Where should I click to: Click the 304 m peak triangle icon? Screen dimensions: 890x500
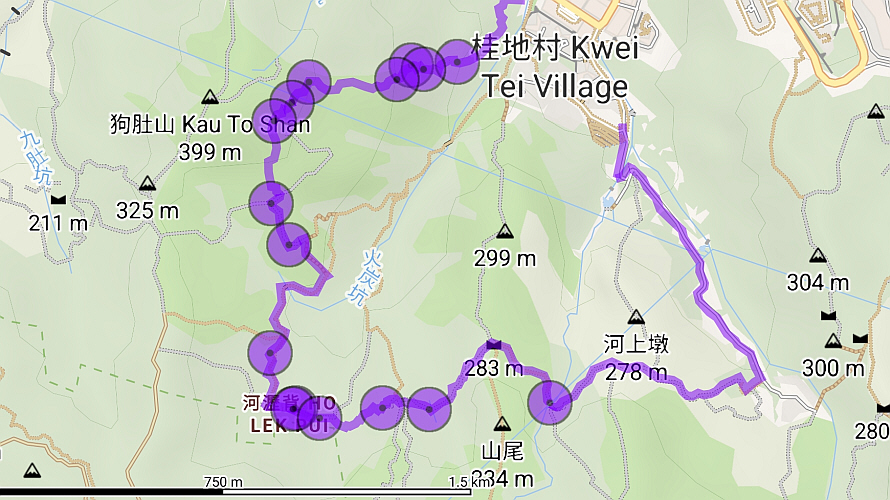tap(817, 255)
